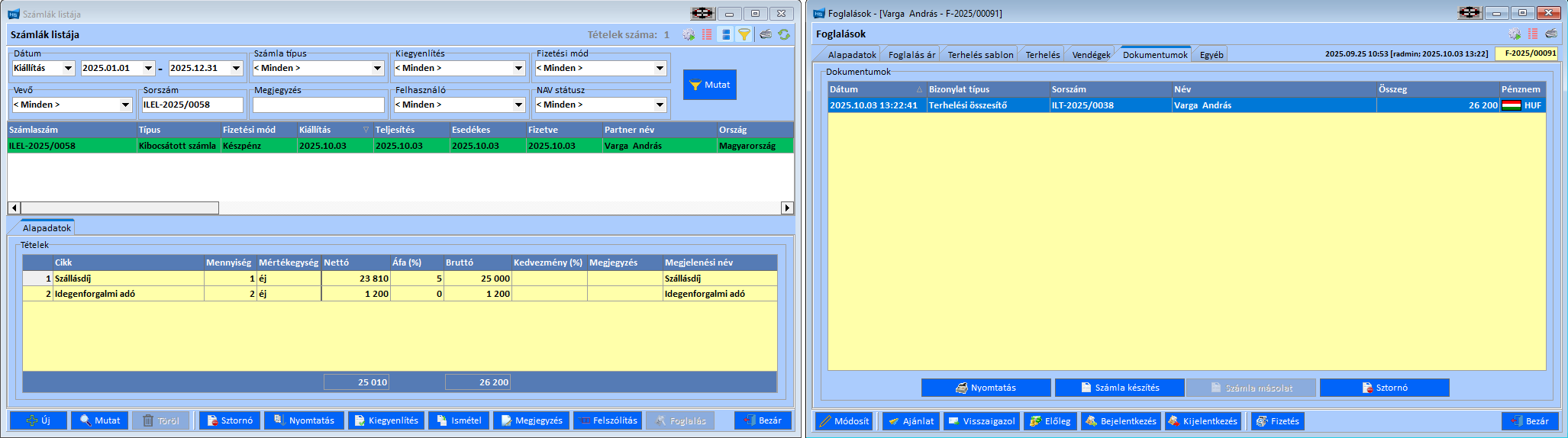1568x438 pixels.
Task: Click the Számla készítés button
Action: pos(1119,388)
